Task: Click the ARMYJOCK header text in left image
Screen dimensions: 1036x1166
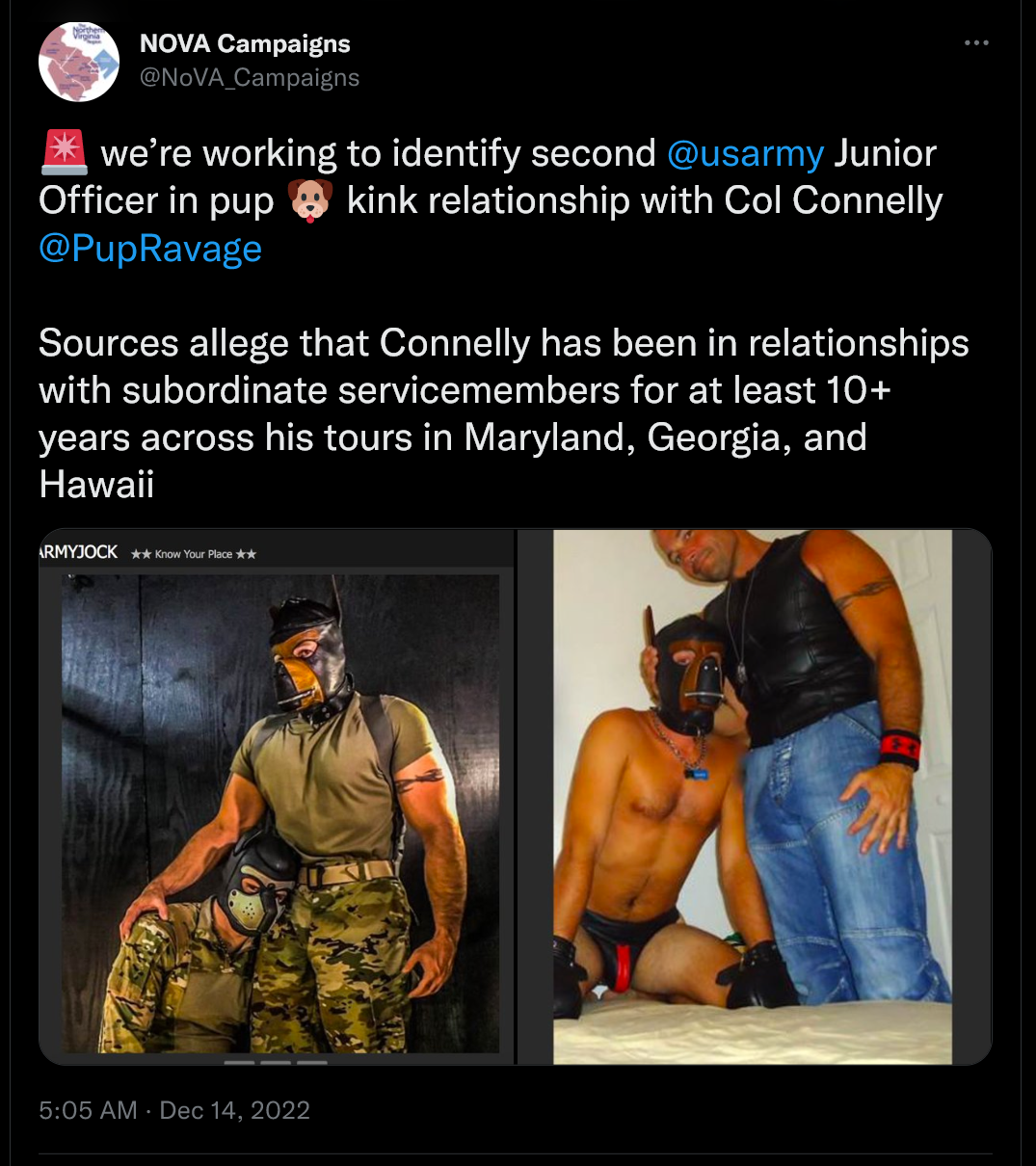Action: (x=78, y=552)
